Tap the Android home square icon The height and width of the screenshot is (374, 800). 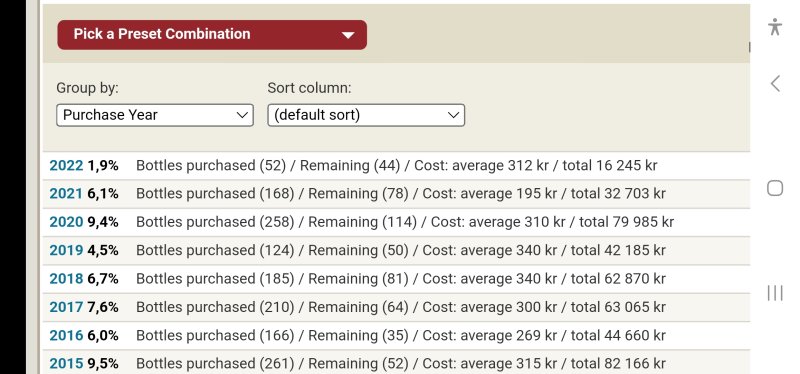click(774, 188)
